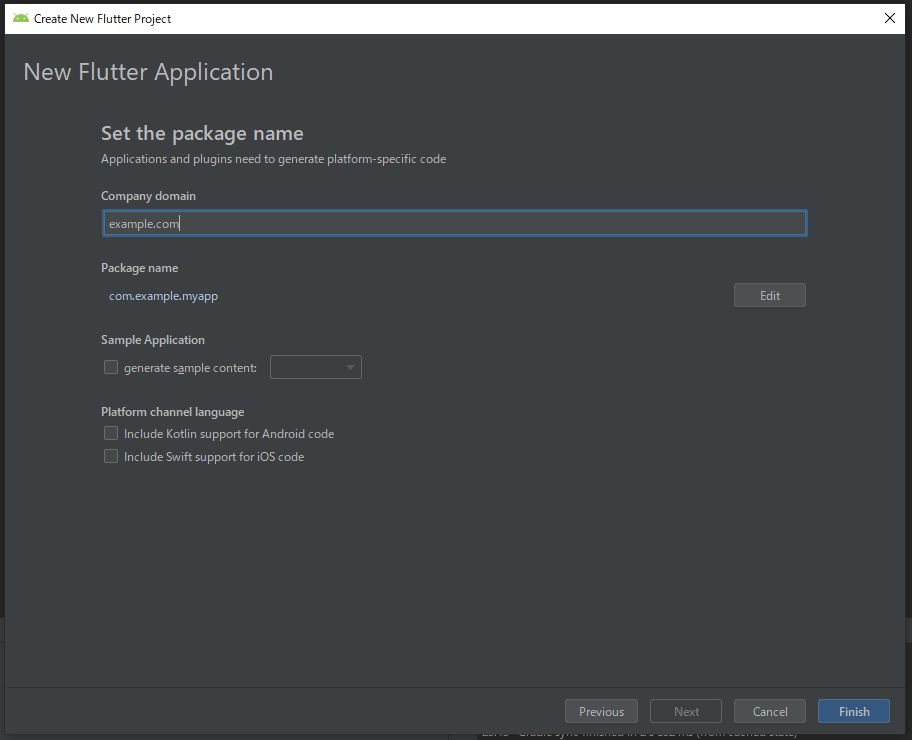Enable the generate sample content checkbox

(111, 367)
